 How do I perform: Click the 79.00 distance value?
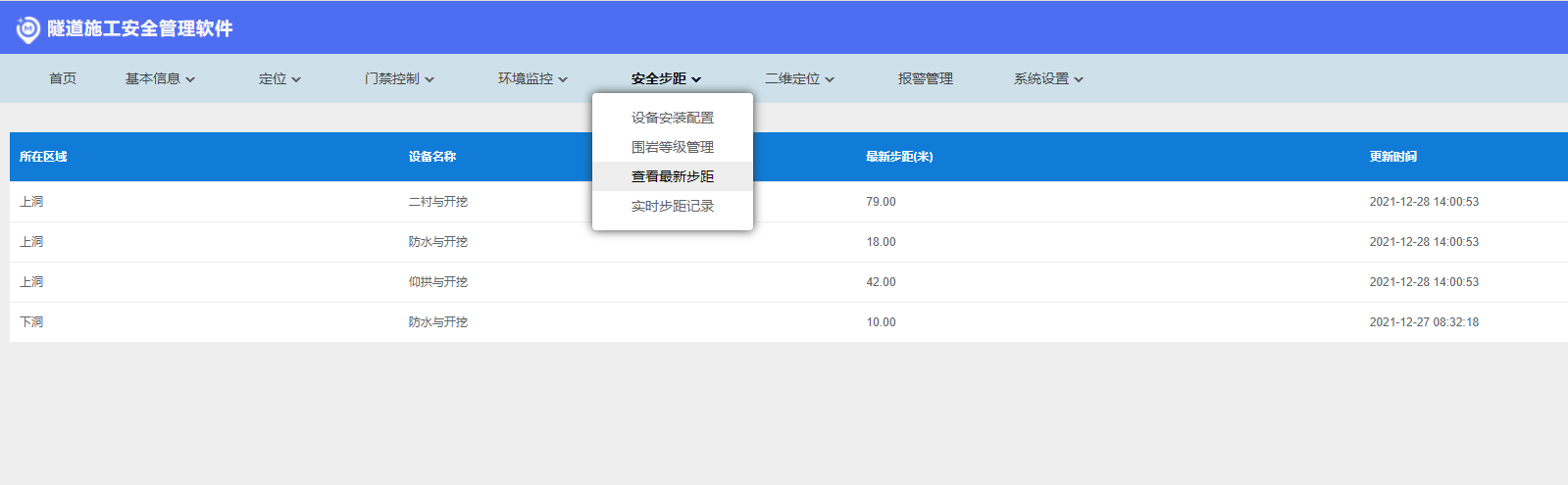881,202
